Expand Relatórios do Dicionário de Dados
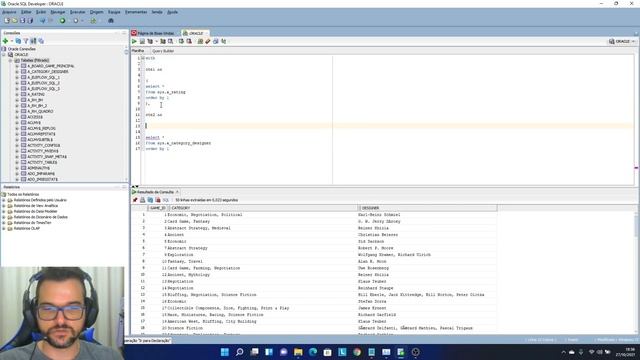 click(4, 217)
